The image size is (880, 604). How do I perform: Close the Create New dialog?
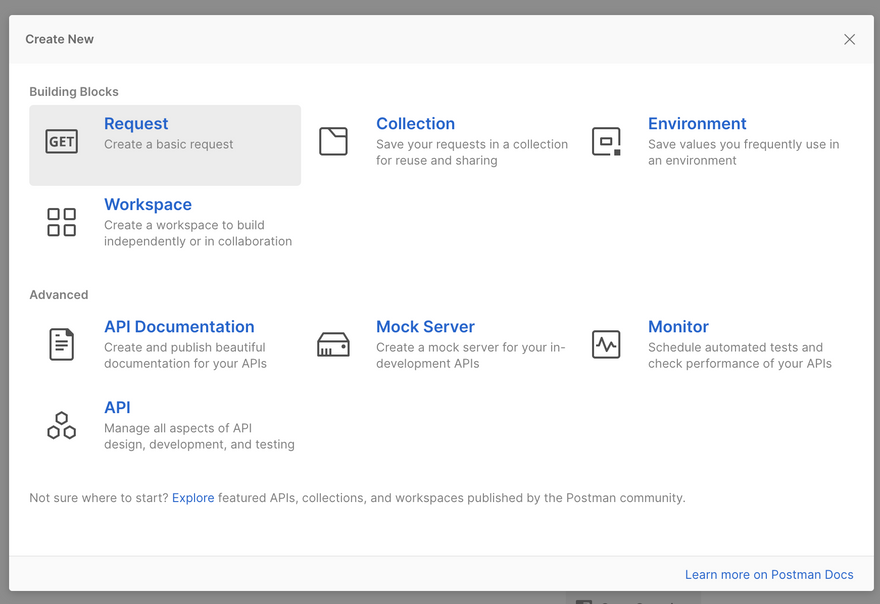tap(849, 40)
